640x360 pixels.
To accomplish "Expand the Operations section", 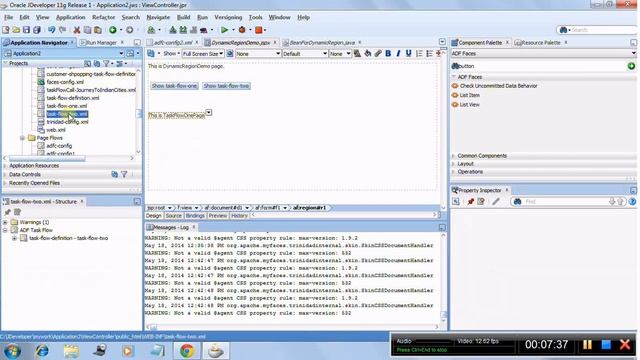I will (x=454, y=172).
